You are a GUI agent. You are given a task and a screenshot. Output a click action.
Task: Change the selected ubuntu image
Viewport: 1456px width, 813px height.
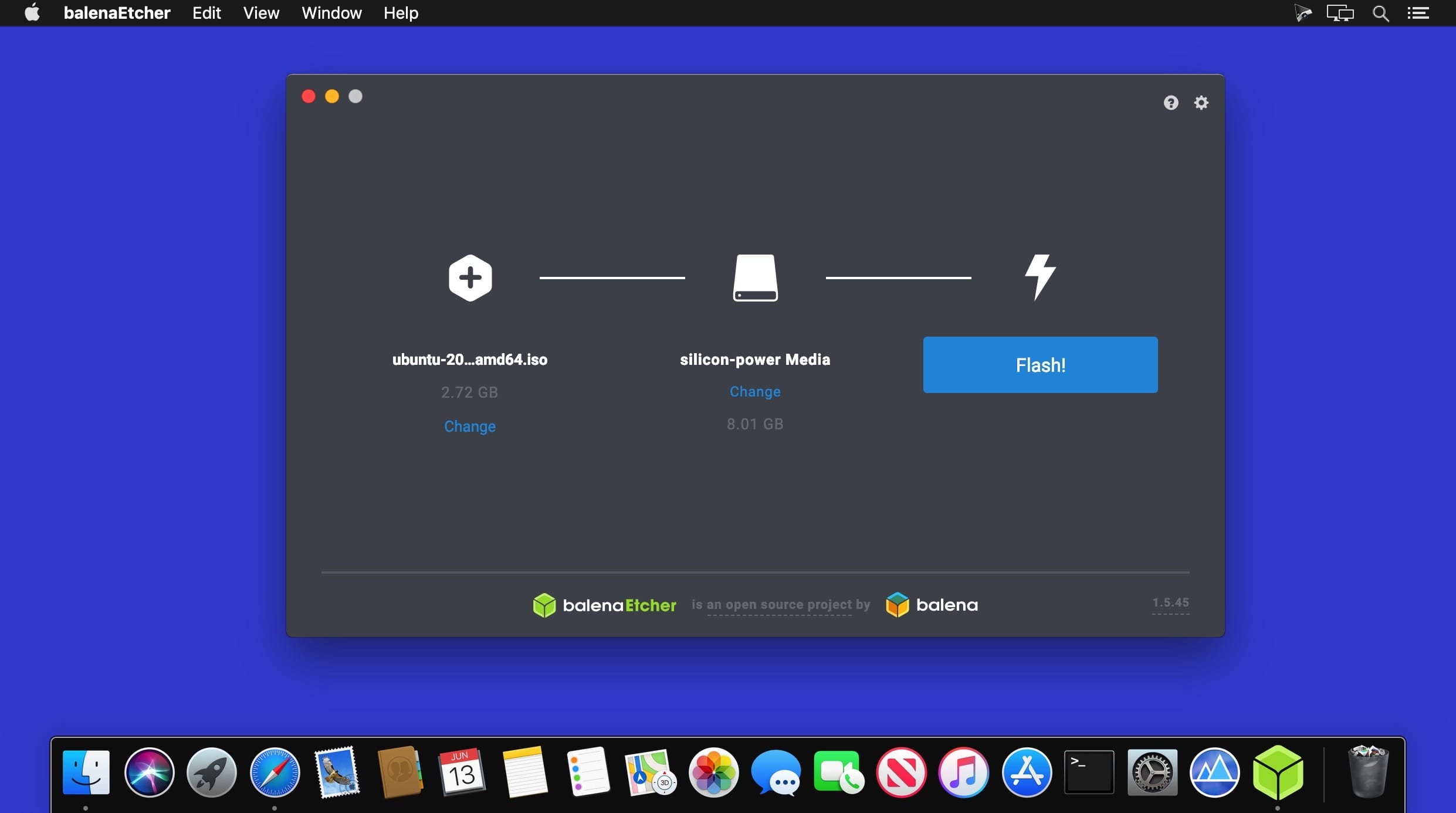point(469,426)
